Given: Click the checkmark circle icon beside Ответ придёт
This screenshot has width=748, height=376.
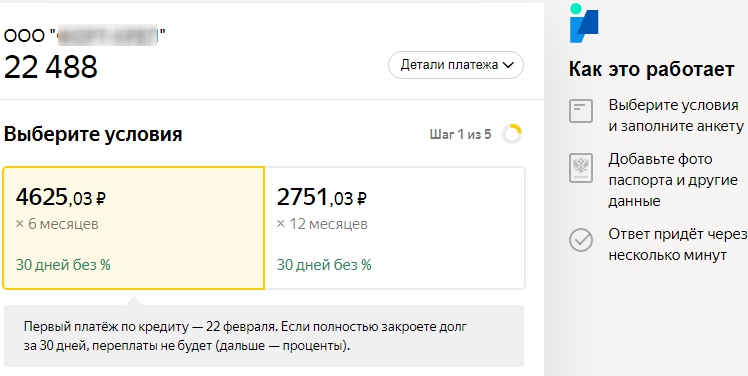Looking at the screenshot, I should [x=581, y=240].
